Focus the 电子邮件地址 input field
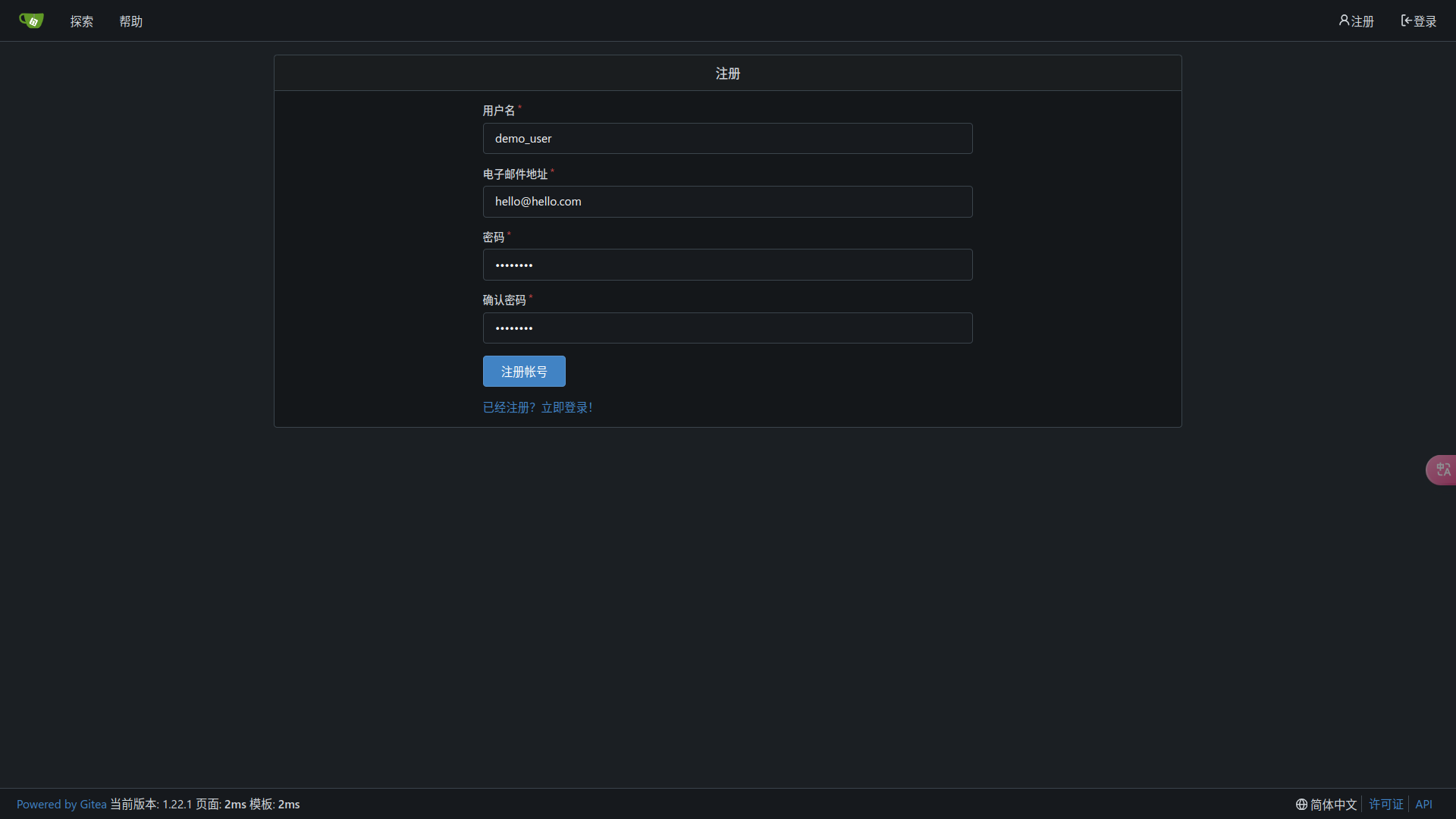 click(727, 202)
